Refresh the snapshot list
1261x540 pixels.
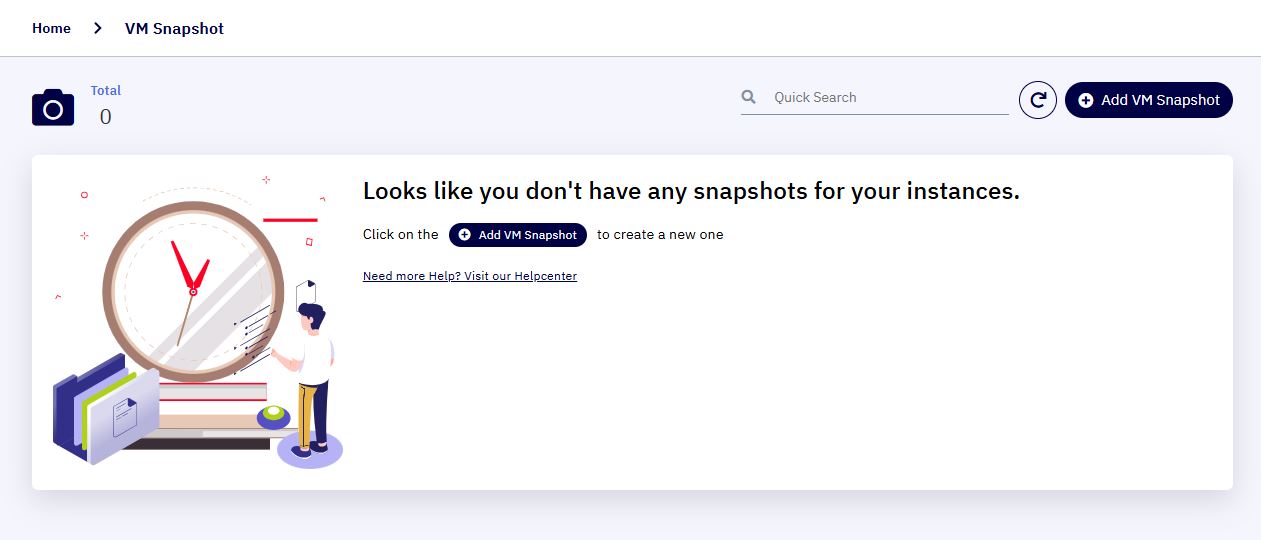pyautogui.click(x=1038, y=100)
